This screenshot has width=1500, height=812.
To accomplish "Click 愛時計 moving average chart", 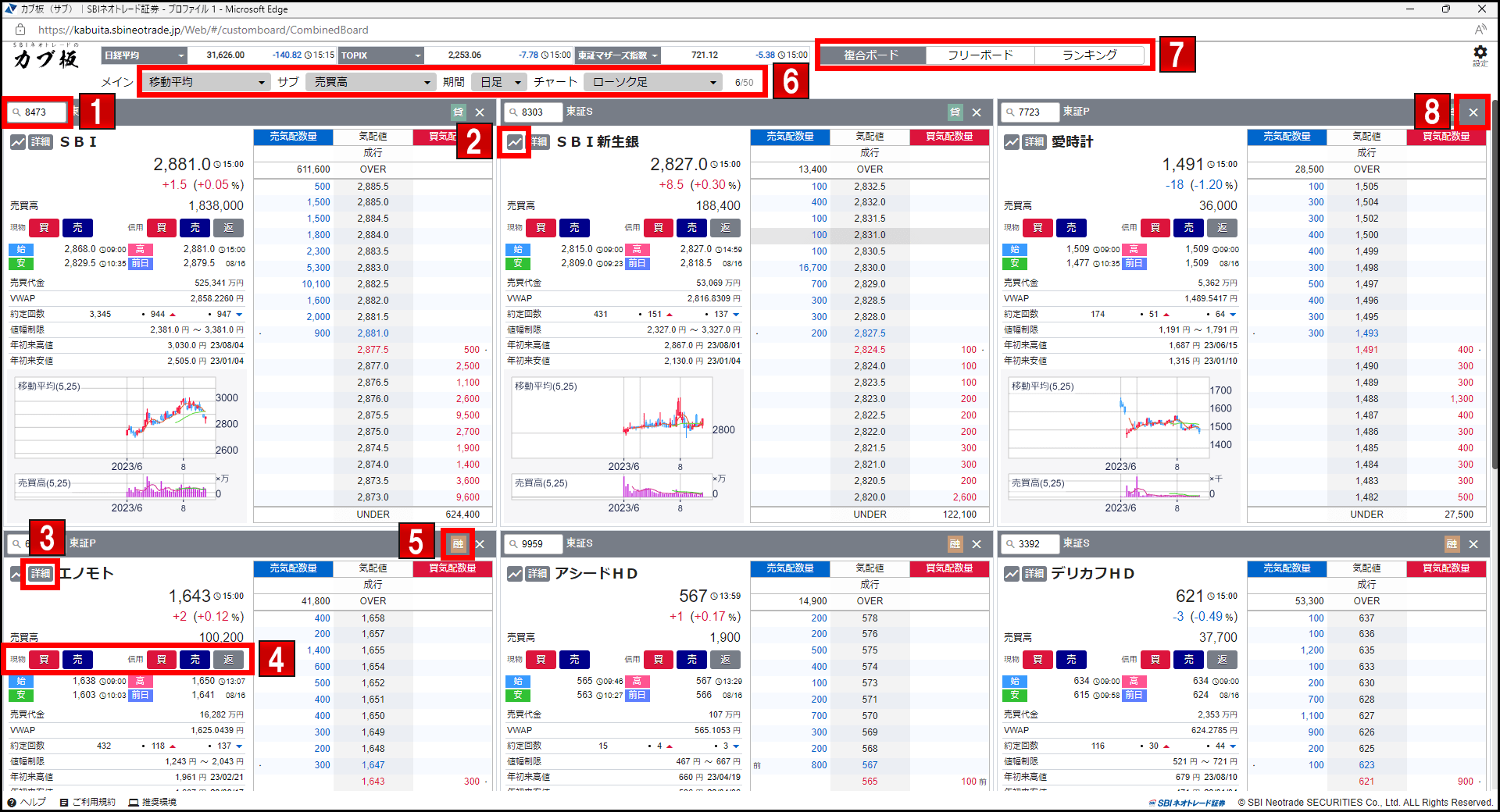I will point(1109,419).
